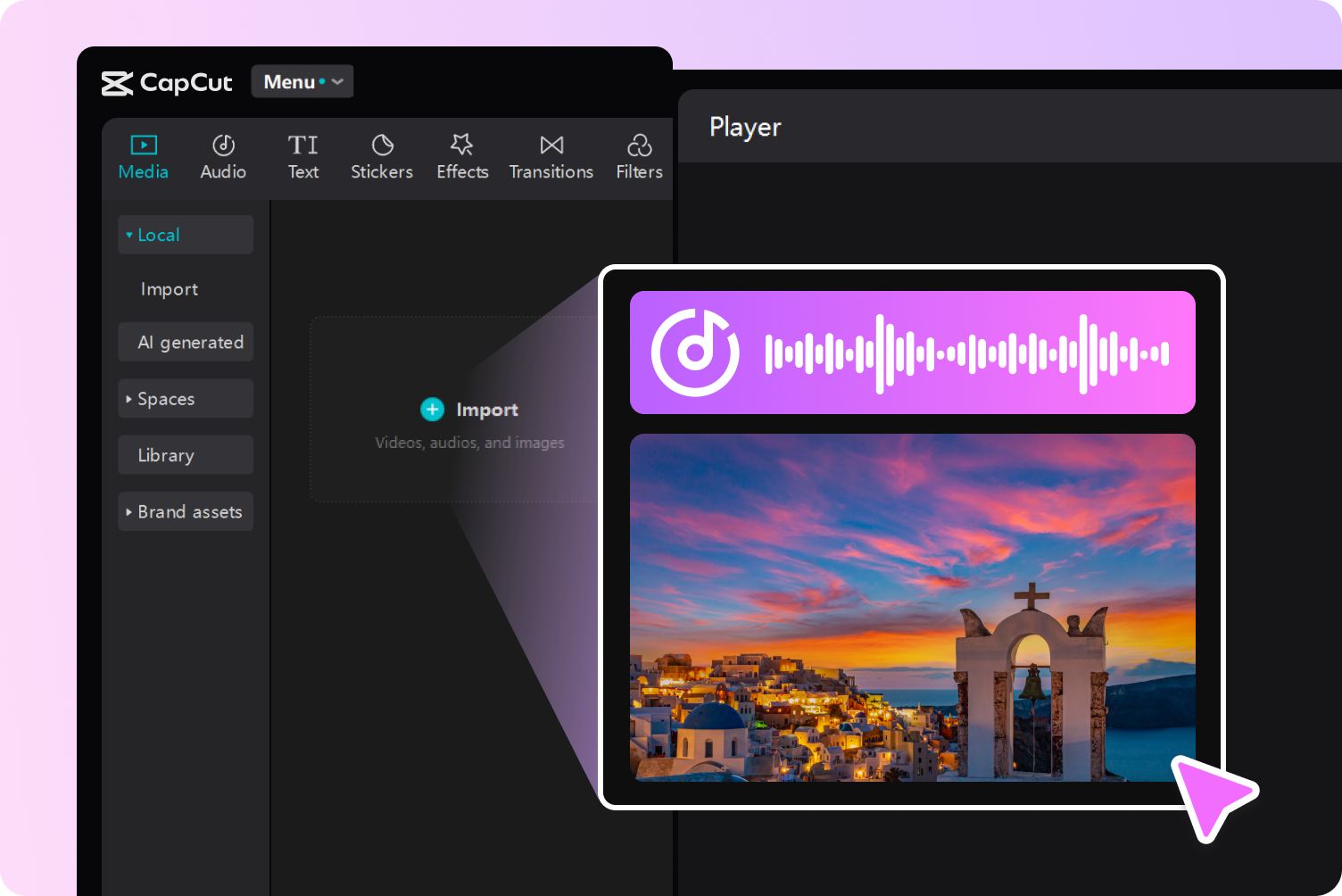This screenshot has width=1342, height=896.
Task: Select the Text tool
Action: pos(302,156)
